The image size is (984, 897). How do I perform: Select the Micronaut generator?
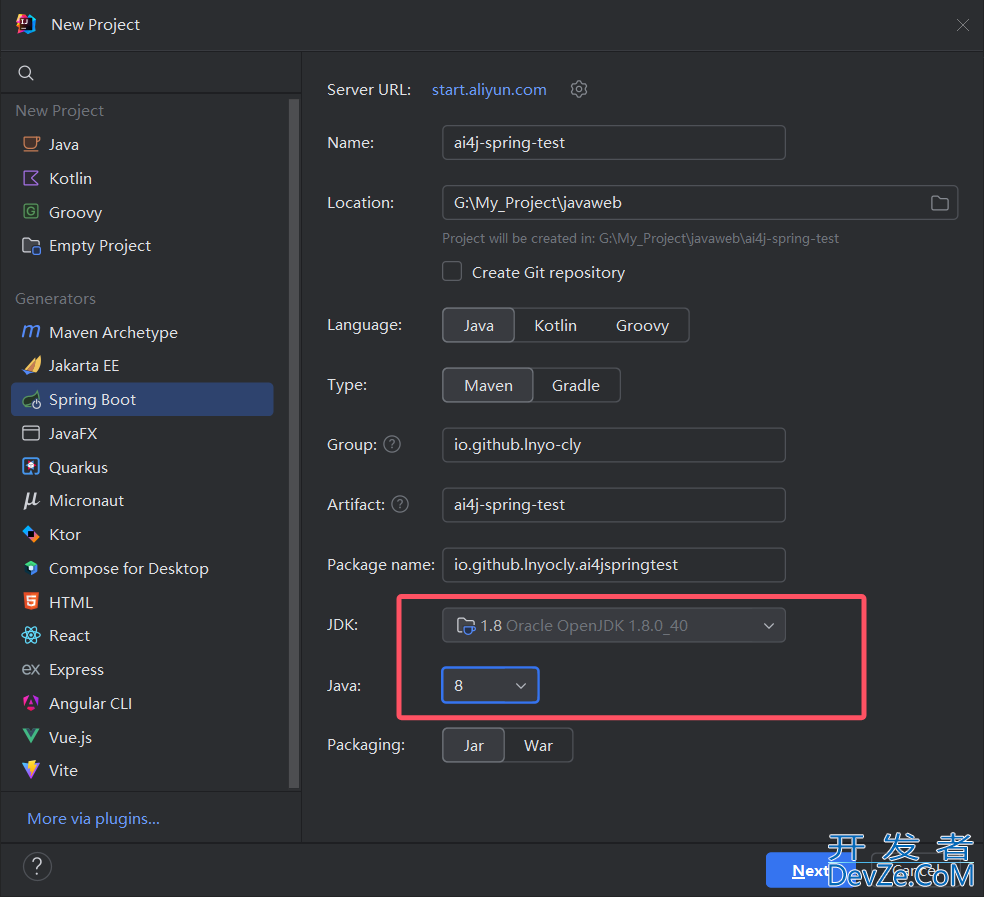point(142,500)
